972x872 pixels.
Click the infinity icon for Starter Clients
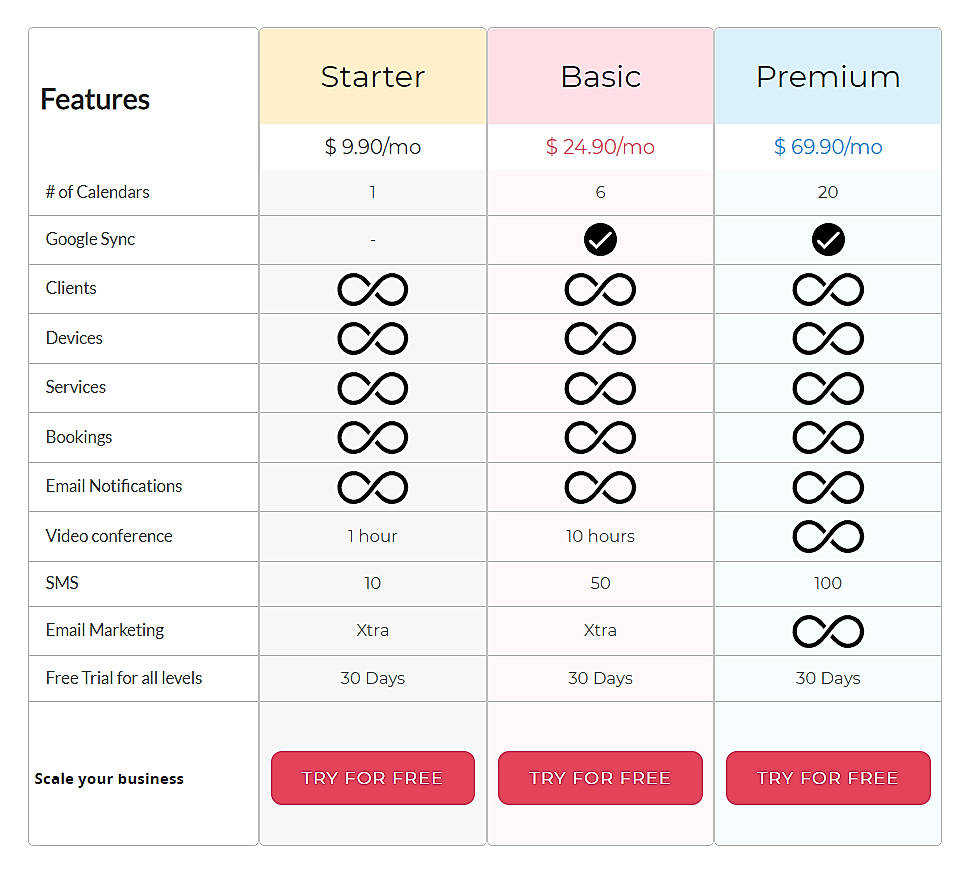click(372, 289)
